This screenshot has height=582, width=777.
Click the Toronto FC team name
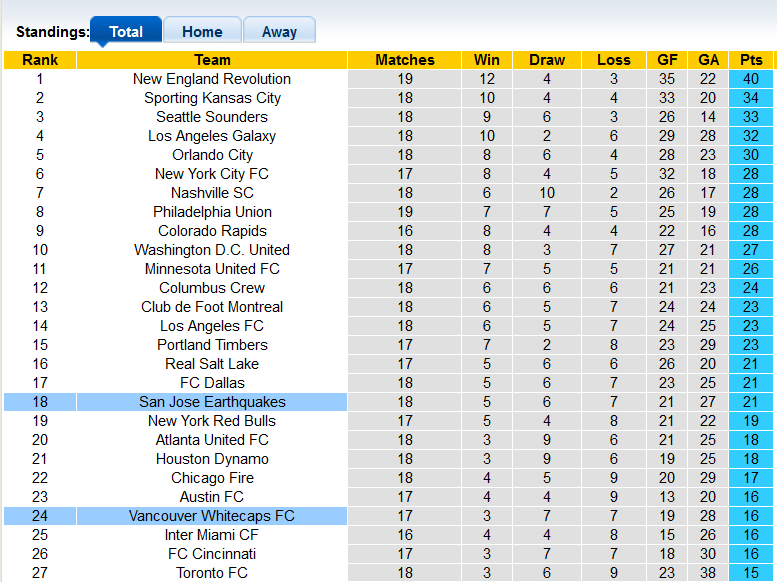pos(212,573)
